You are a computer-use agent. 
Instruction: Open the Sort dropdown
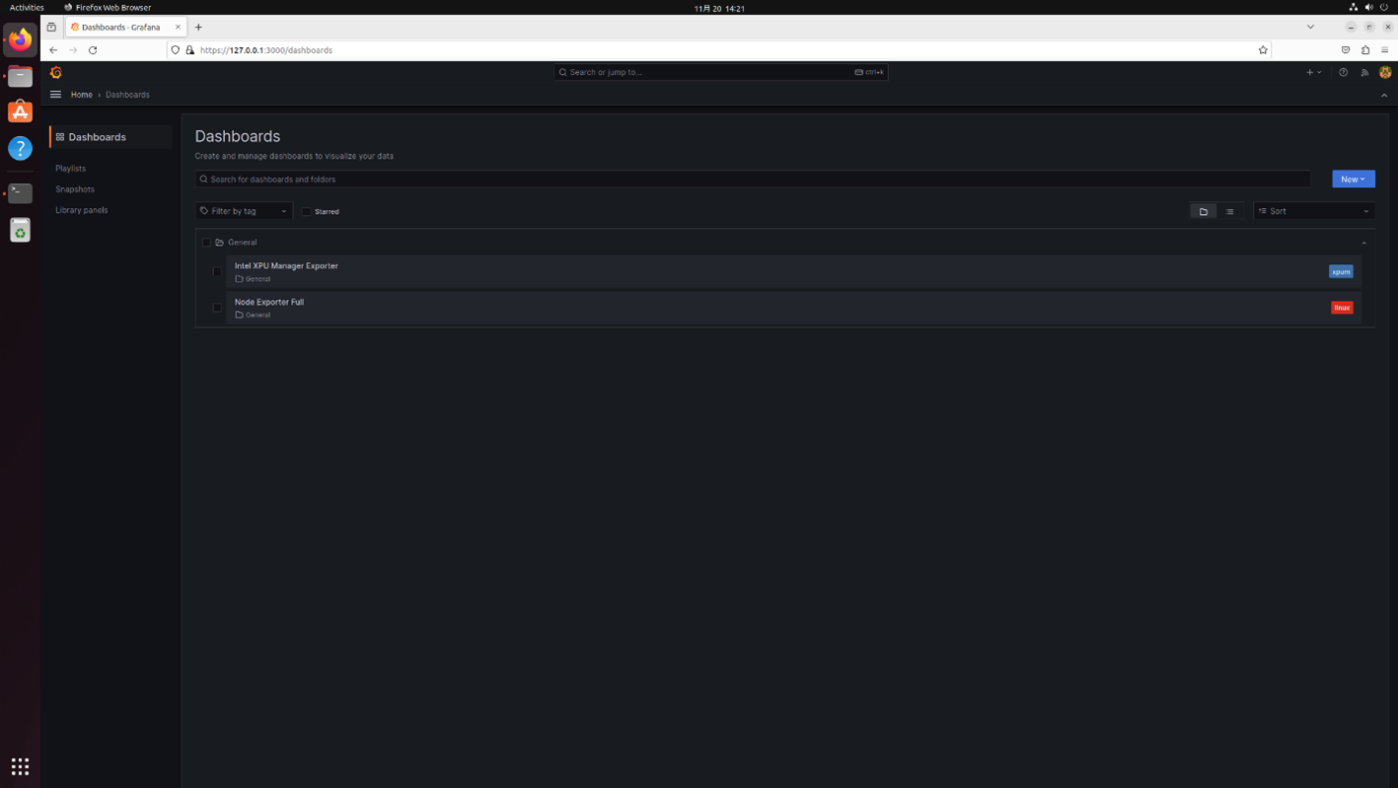[x=1314, y=211]
